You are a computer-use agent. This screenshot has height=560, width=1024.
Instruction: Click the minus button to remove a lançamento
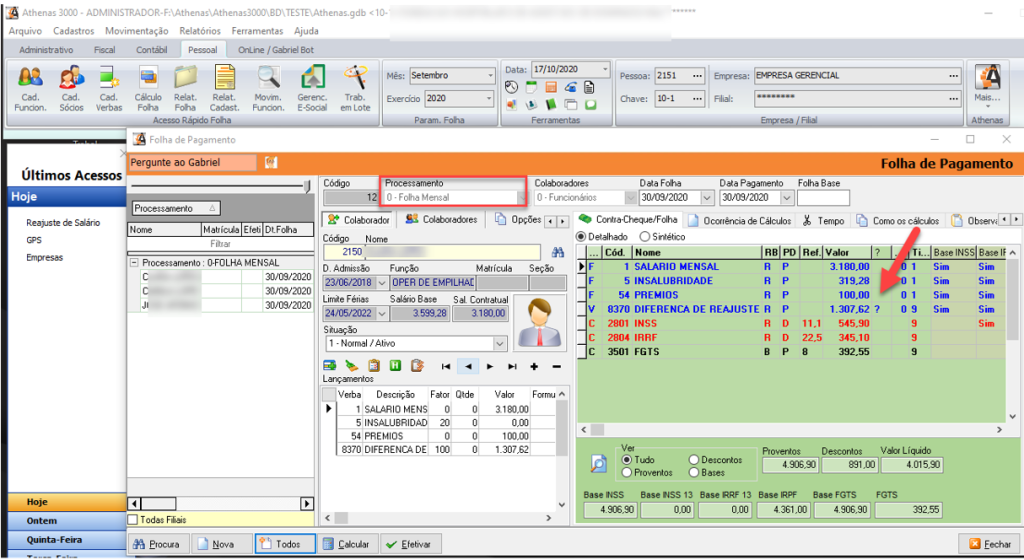(x=556, y=367)
